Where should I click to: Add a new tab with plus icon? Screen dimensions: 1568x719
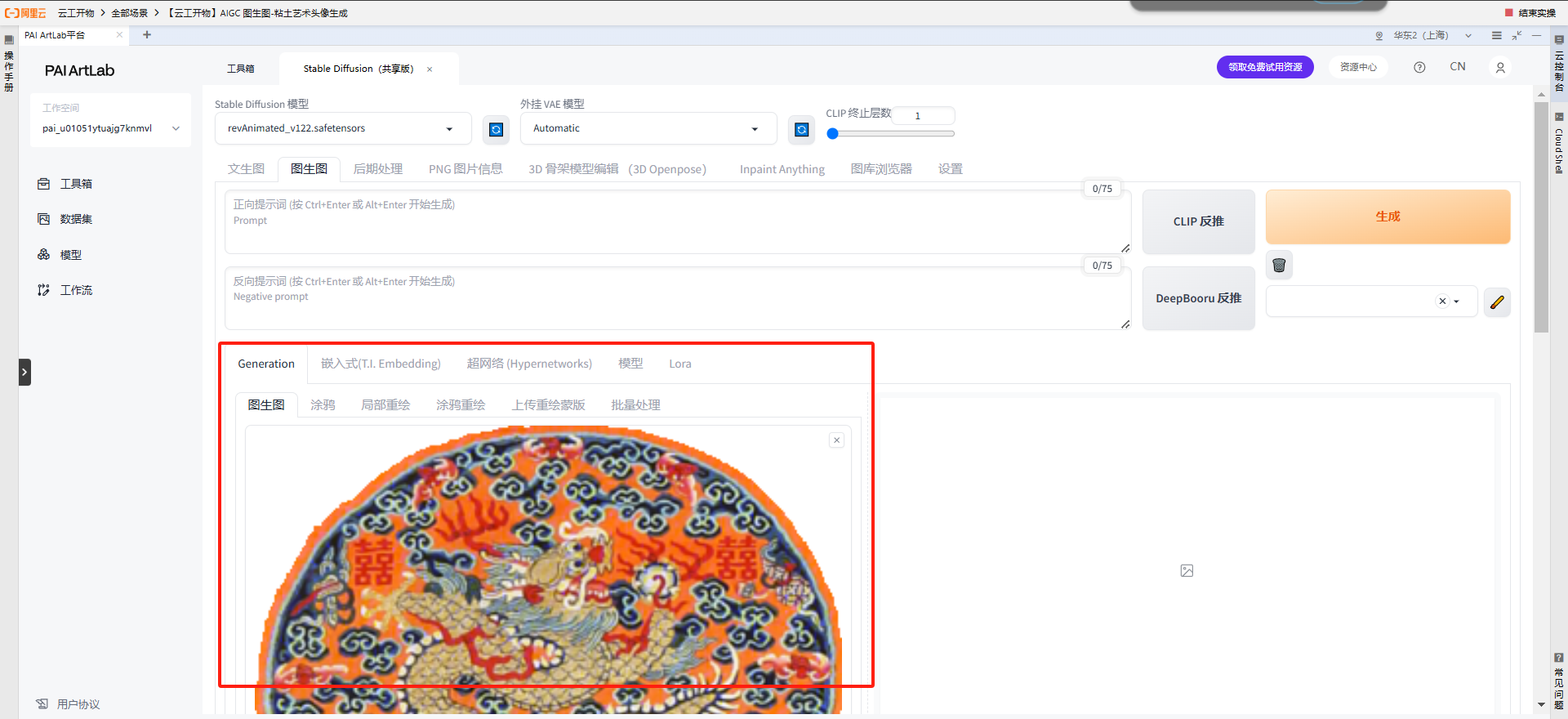tap(147, 35)
